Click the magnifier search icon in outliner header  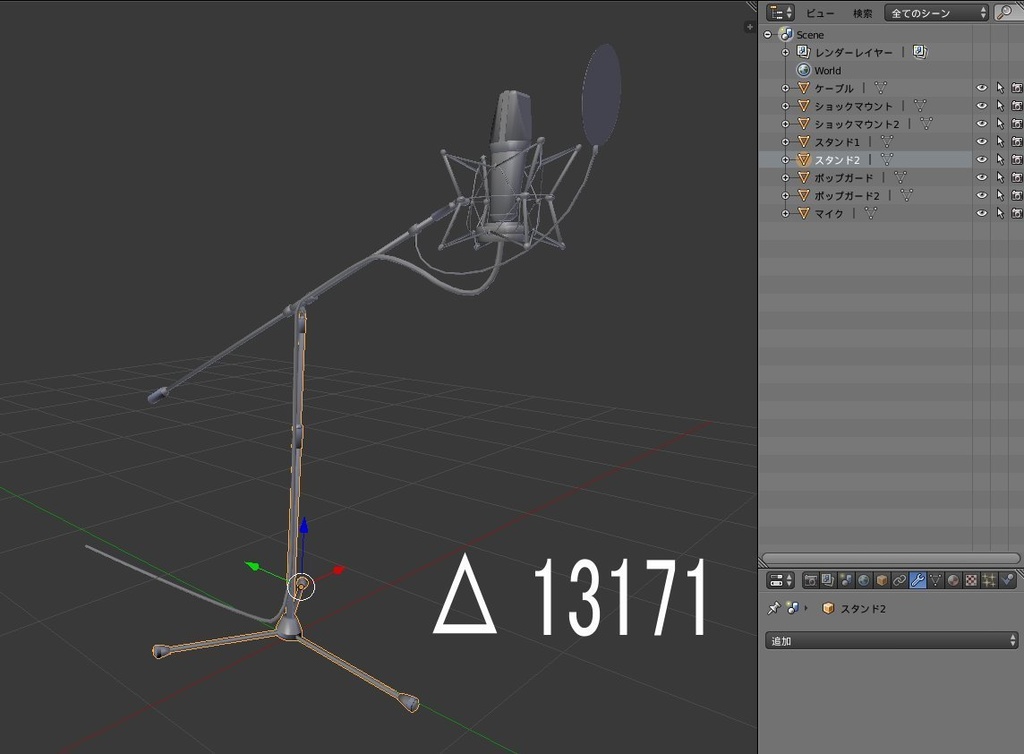tap(1006, 12)
